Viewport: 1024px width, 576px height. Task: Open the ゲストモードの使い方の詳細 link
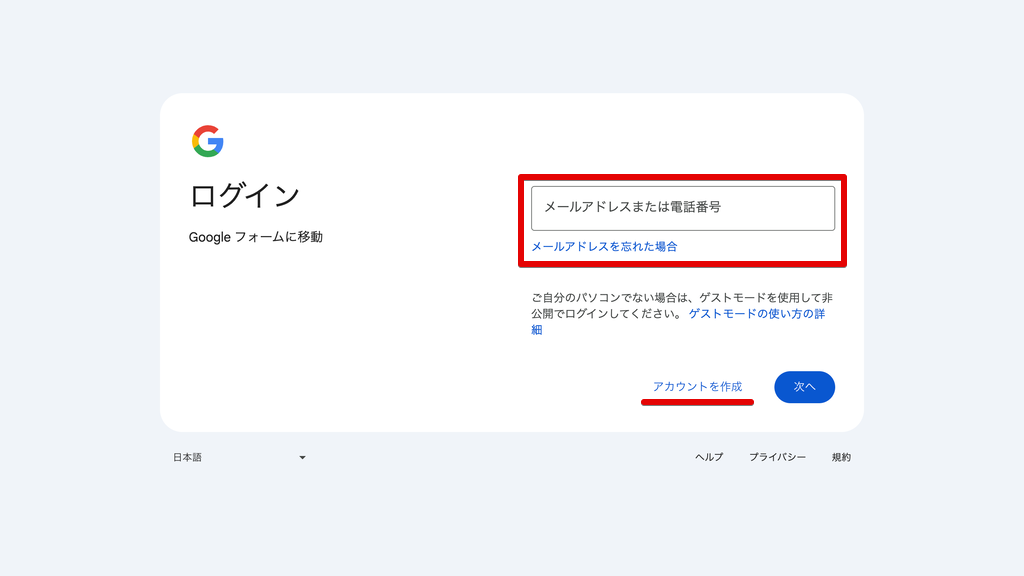point(756,313)
